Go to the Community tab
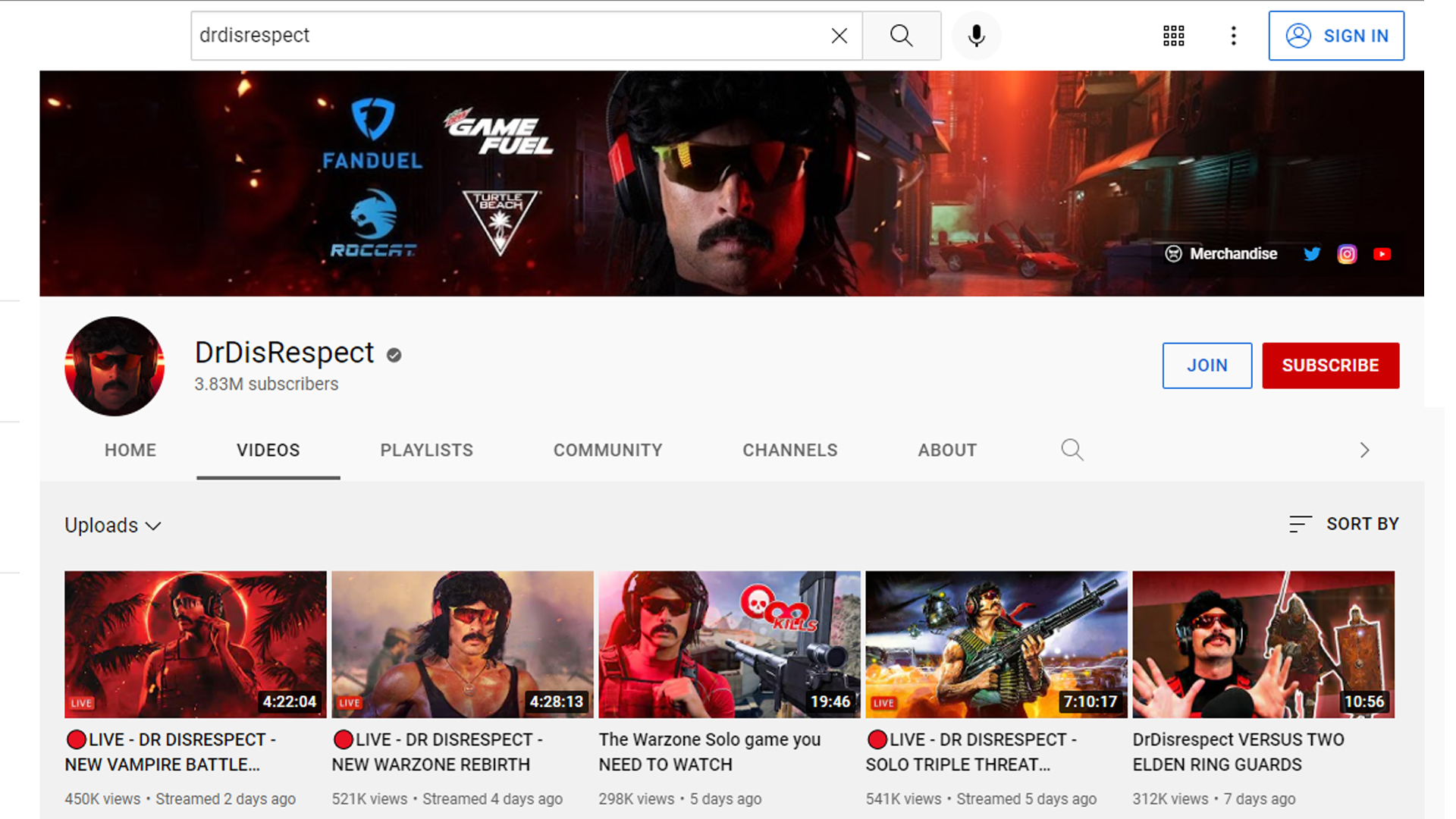The image size is (1456, 819). pyautogui.click(x=608, y=450)
